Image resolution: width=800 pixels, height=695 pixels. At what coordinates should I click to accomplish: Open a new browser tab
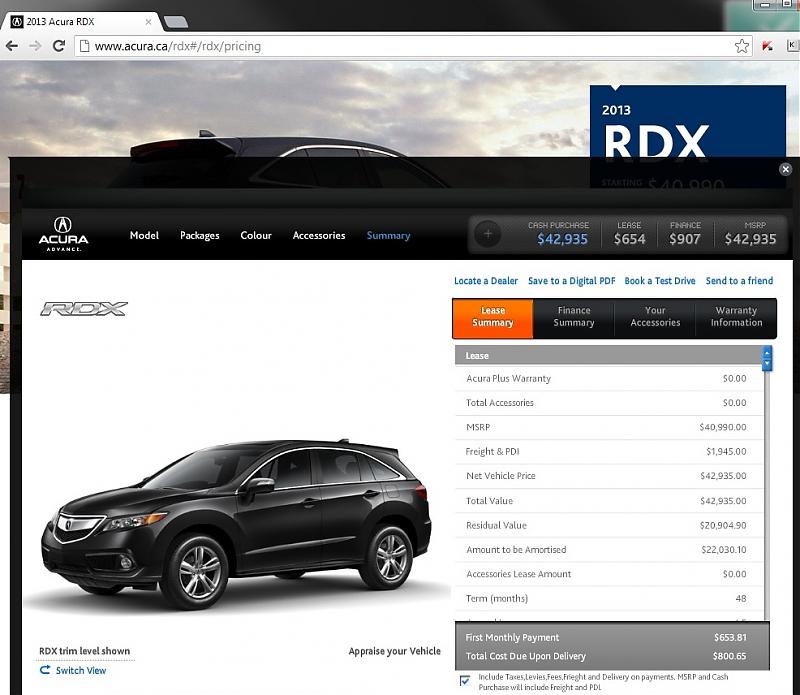176,22
